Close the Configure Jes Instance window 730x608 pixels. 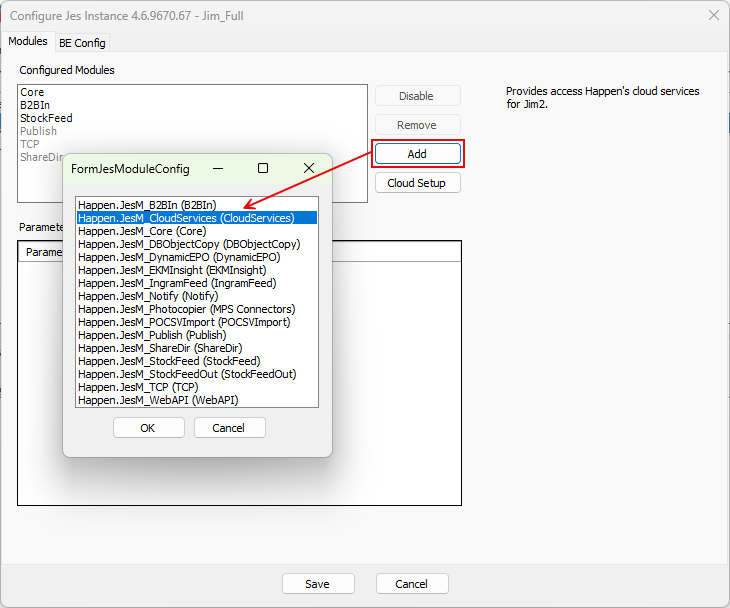pyautogui.click(x=713, y=15)
